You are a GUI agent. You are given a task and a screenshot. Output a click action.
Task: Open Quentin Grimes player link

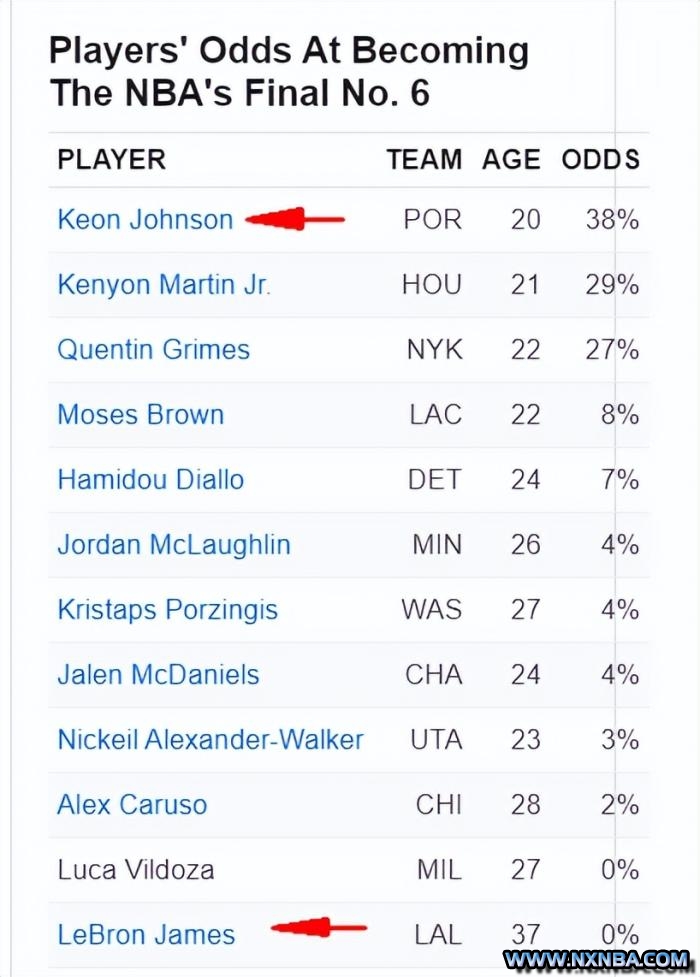pos(153,350)
